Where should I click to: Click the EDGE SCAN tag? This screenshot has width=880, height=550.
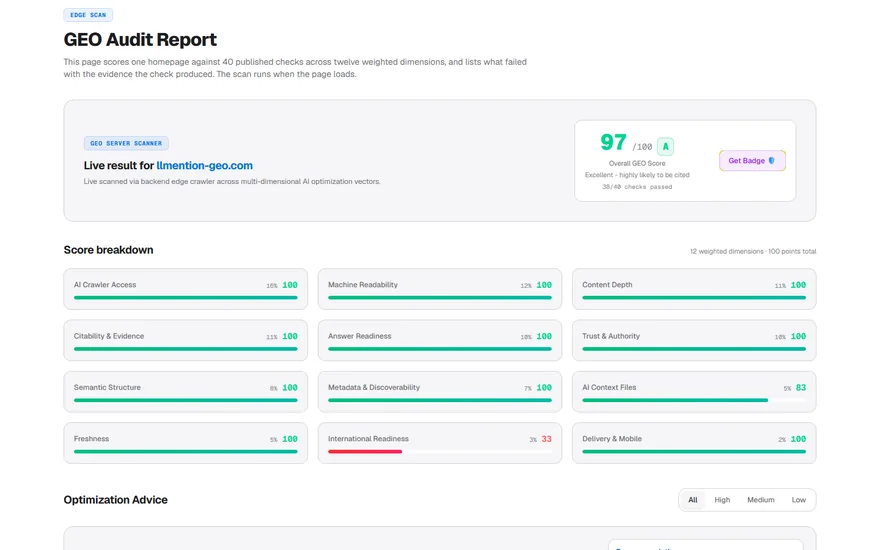(x=88, y=15)
